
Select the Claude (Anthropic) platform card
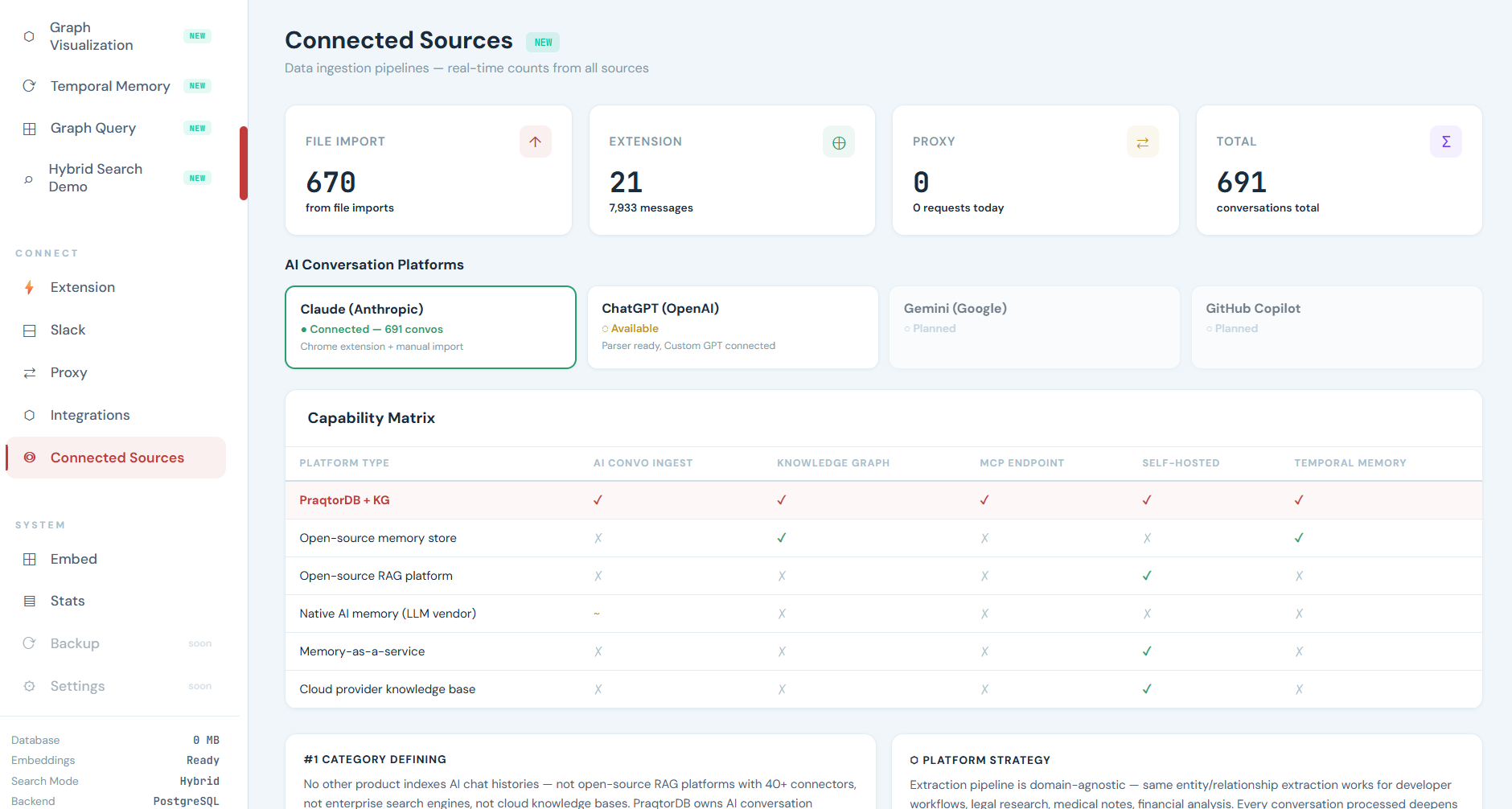click(x=430, y=326)
